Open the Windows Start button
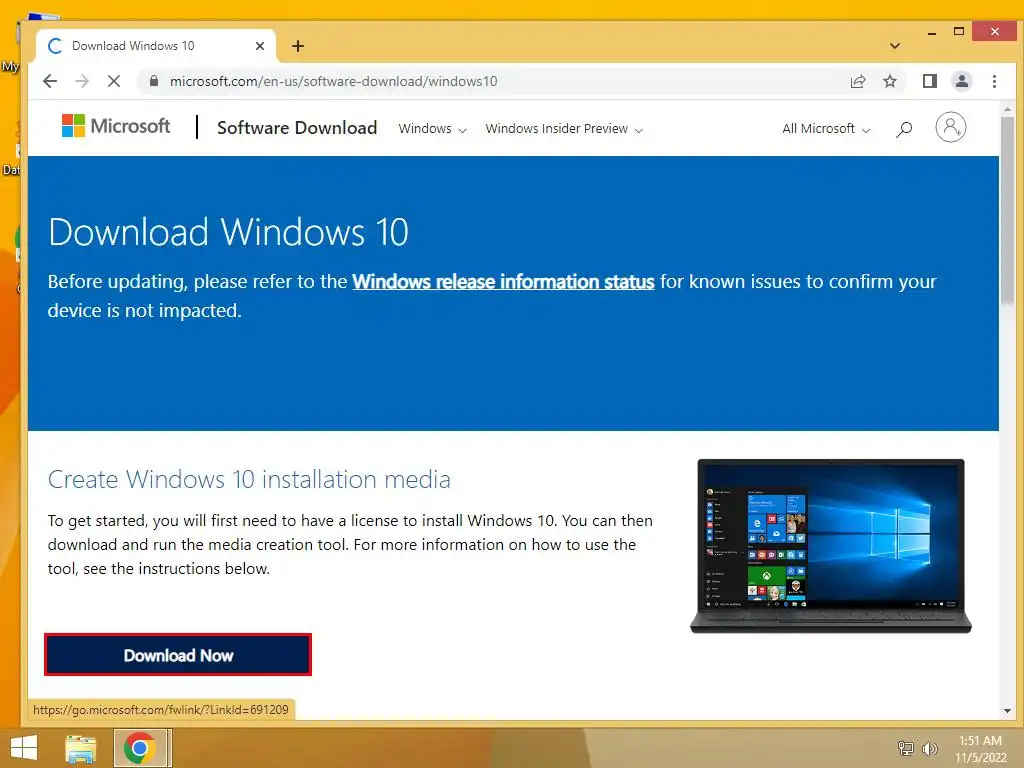Image resolution: width=1024 pixels, height=768 pixels. click(24, 747)
